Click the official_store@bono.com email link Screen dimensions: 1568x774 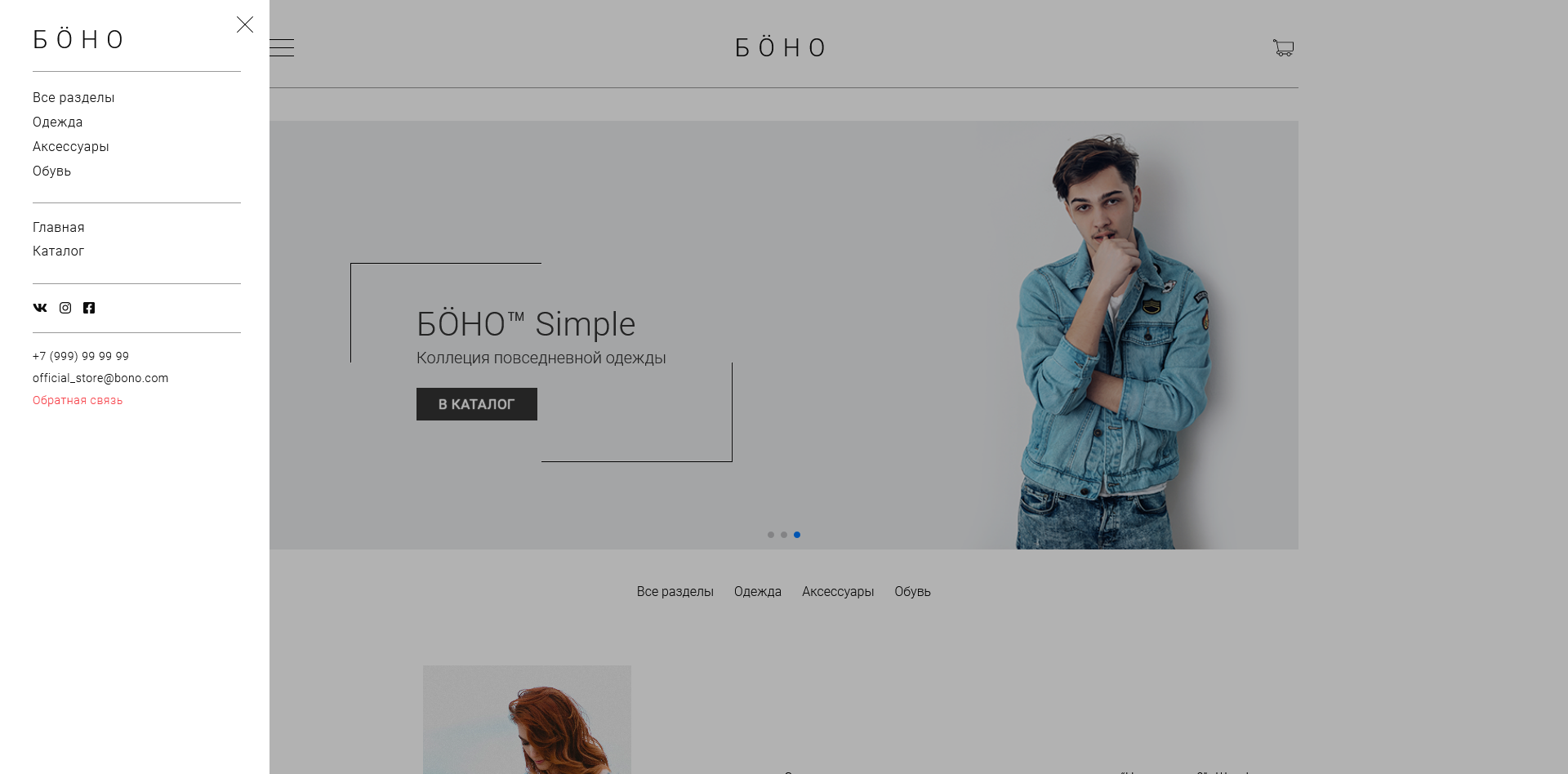point(100,378)
